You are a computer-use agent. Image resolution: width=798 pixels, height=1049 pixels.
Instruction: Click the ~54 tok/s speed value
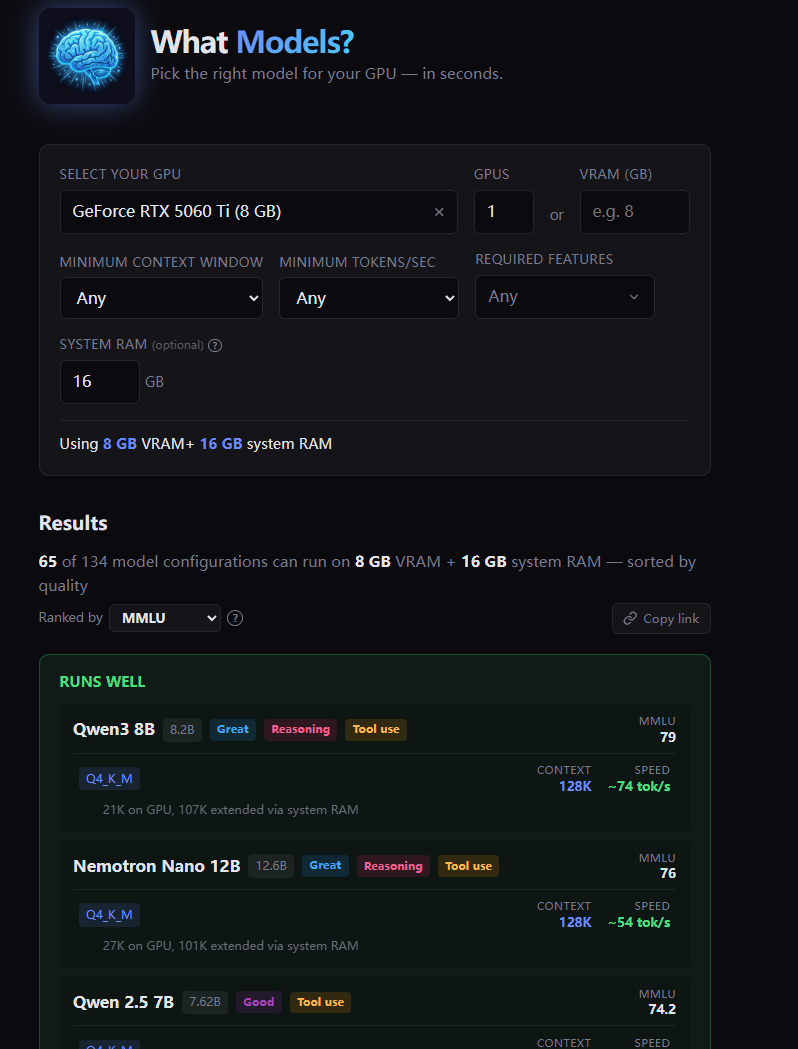[639, 923]
